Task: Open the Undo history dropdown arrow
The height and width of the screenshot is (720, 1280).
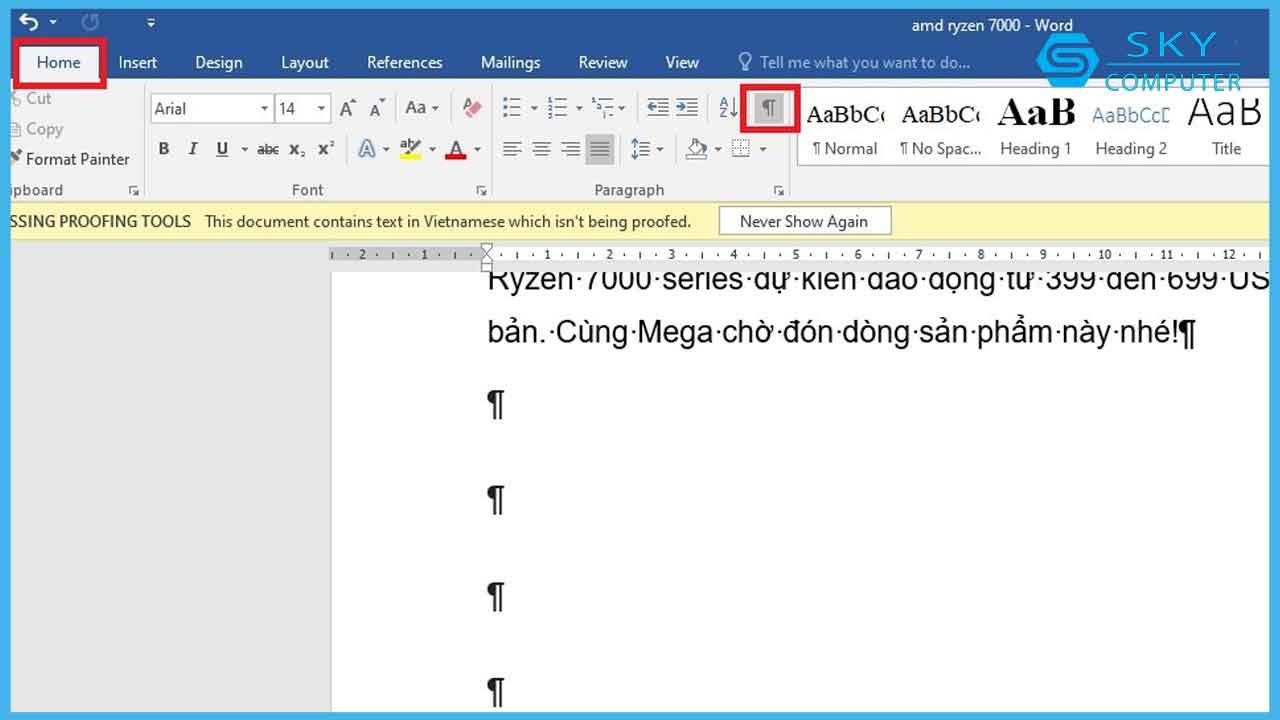Action: click(x=53, y=22)
